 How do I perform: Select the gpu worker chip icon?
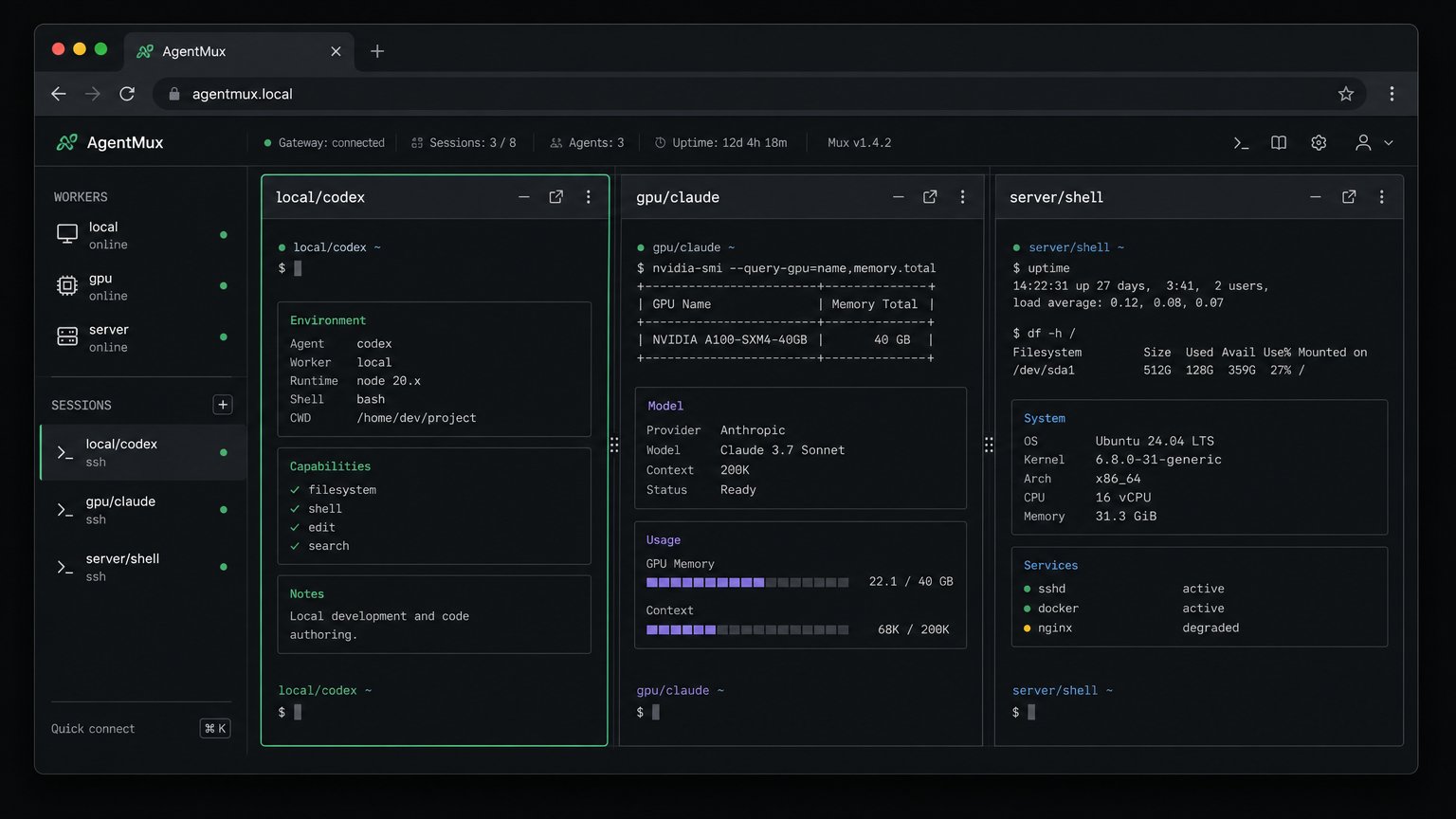(67, 285)
